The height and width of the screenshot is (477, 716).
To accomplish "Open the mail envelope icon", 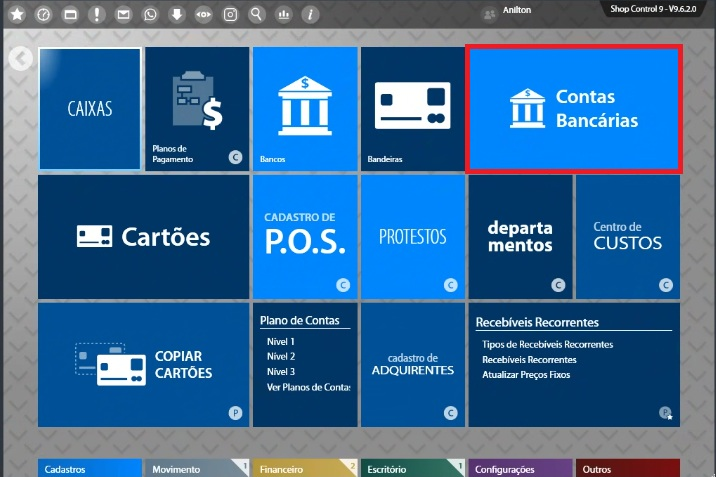I will (x=123, y=14).
